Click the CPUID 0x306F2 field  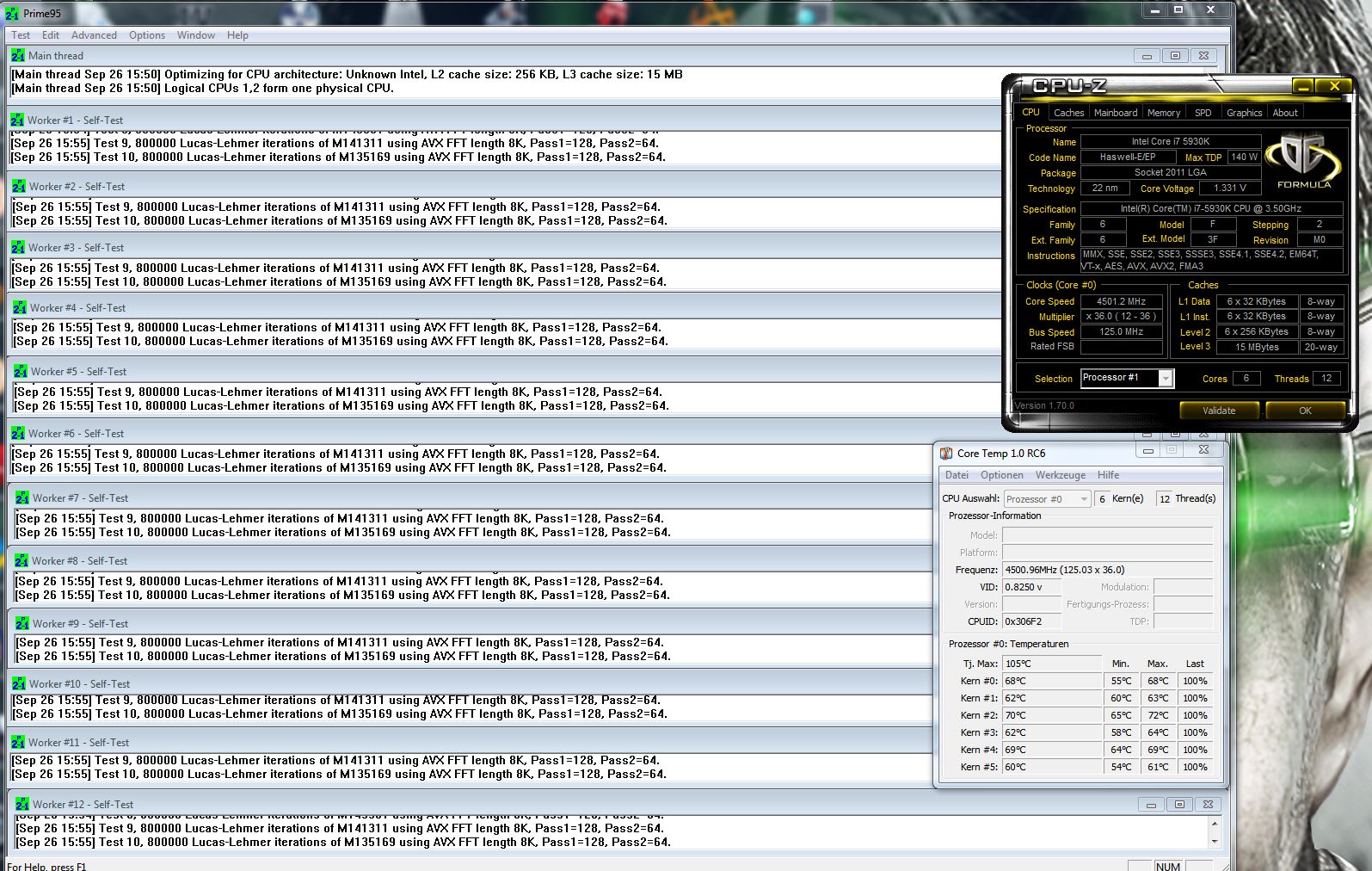[x=1031, y=621]
